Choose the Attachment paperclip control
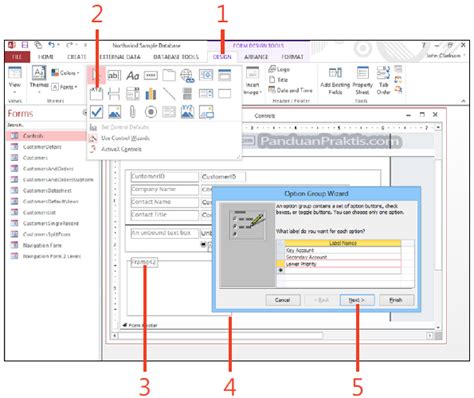Viewport: 474px width, 398px height. (x=132, y=112)
